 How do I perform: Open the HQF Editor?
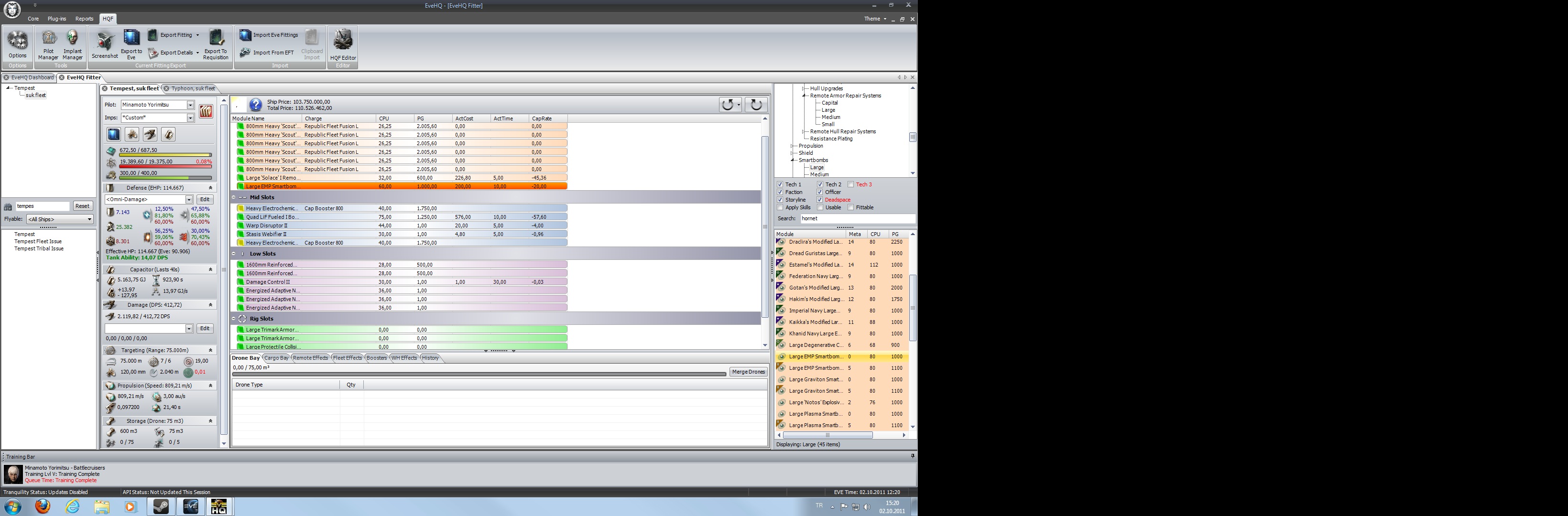click(x=343, y=44)
